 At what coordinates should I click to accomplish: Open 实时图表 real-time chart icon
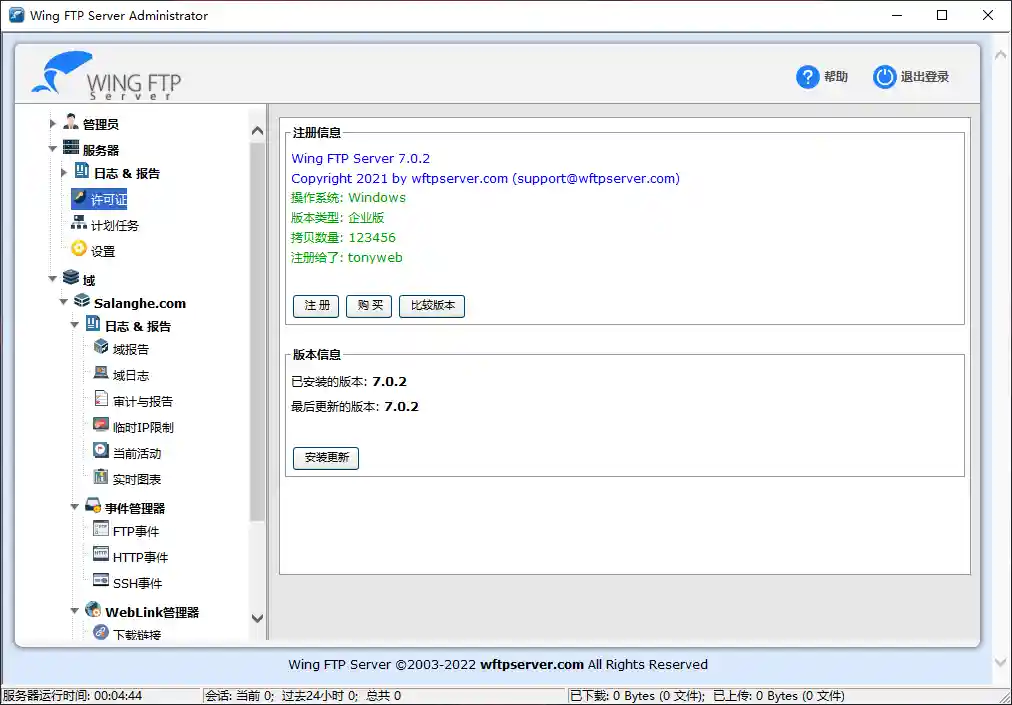(100, 478)
